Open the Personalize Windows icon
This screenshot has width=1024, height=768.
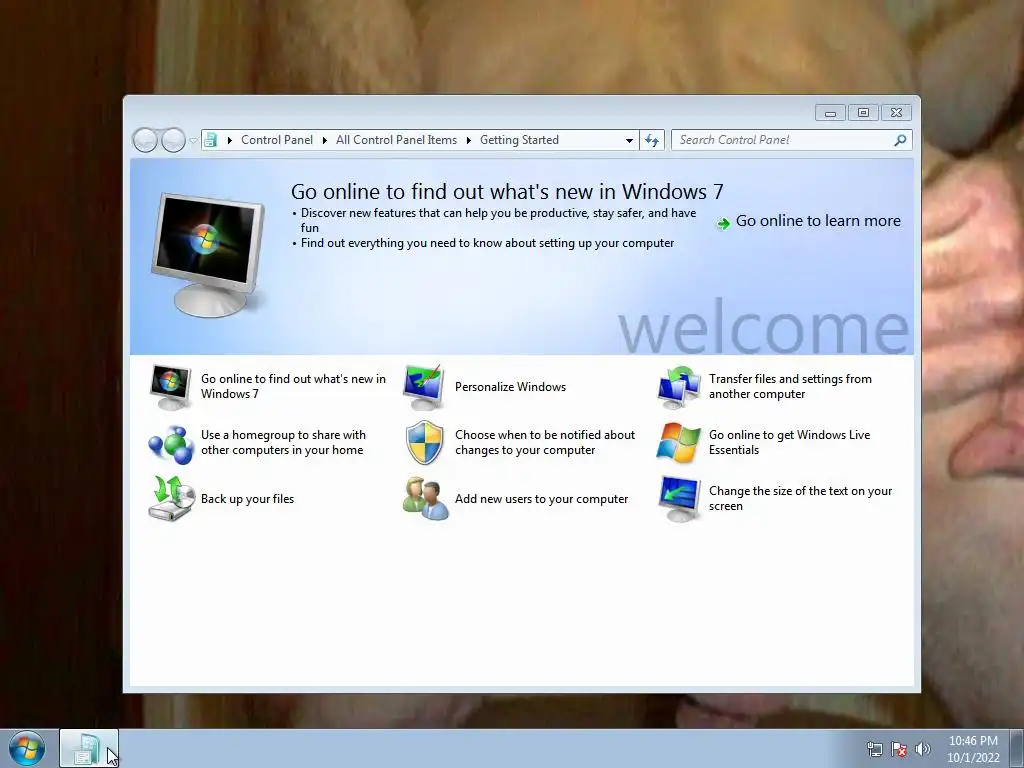click(x=424, y=387)
